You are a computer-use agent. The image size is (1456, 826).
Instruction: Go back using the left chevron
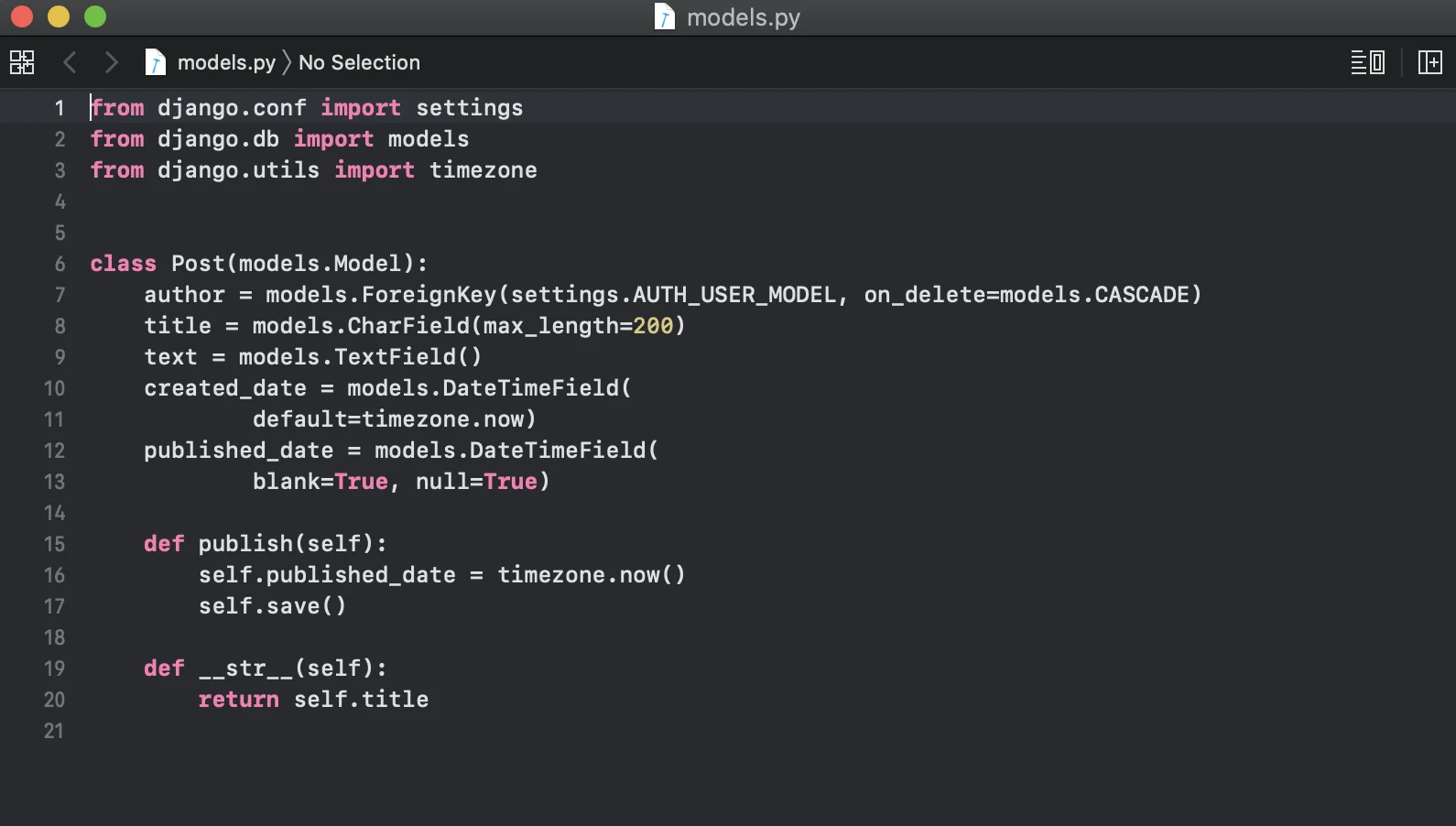coord(70,62)
